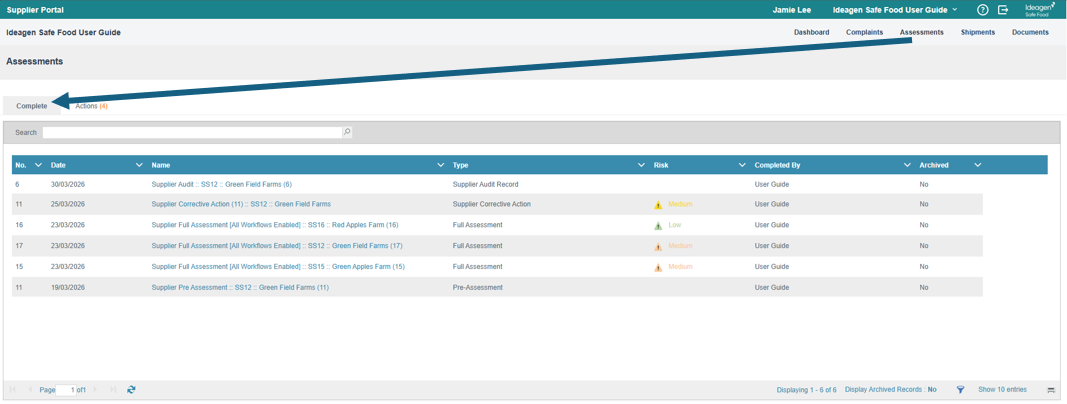Click Full Assessment type for row 15
The width and height of the screenshot is (1067, 404).
coord(477,267)
